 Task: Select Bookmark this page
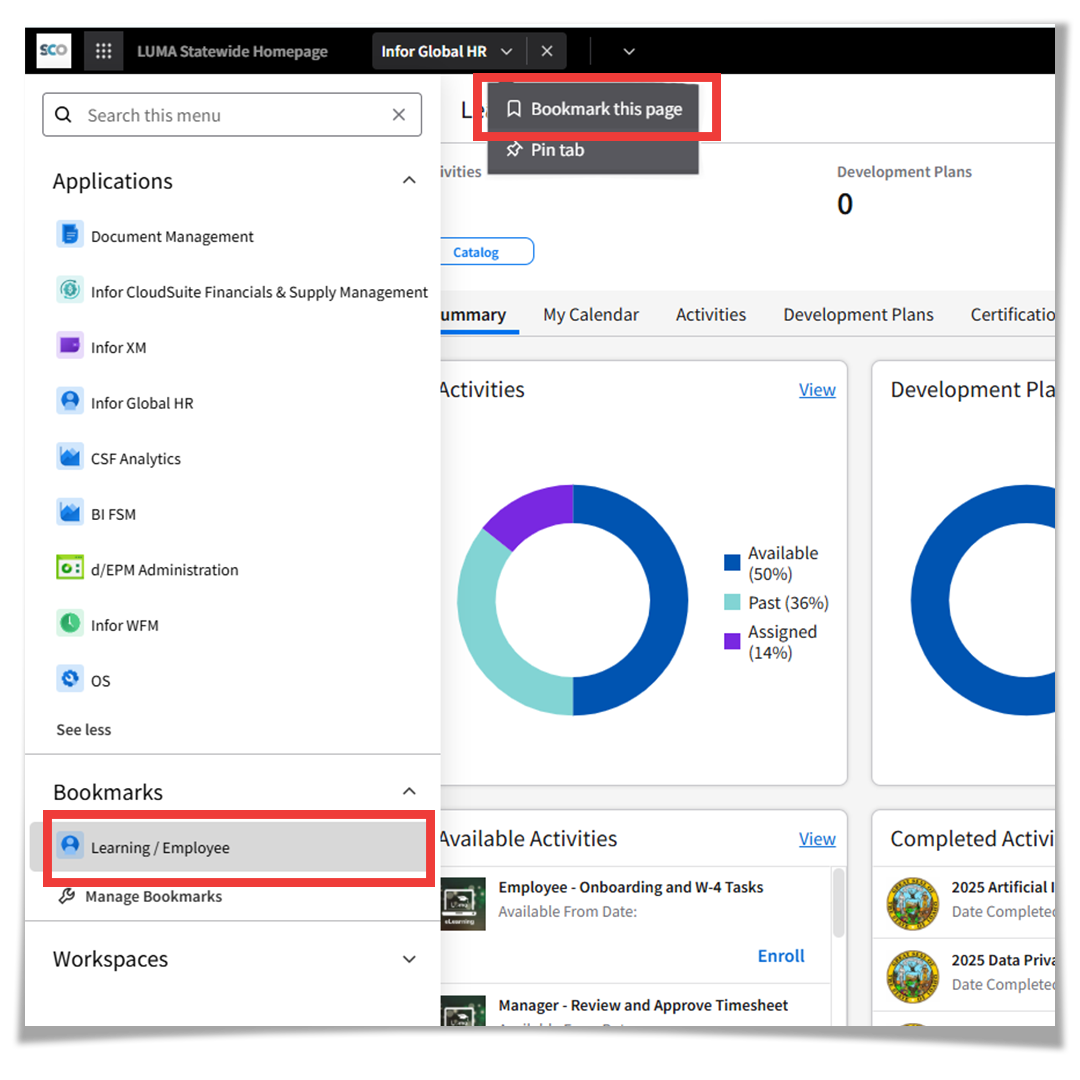tap(593, 109)
